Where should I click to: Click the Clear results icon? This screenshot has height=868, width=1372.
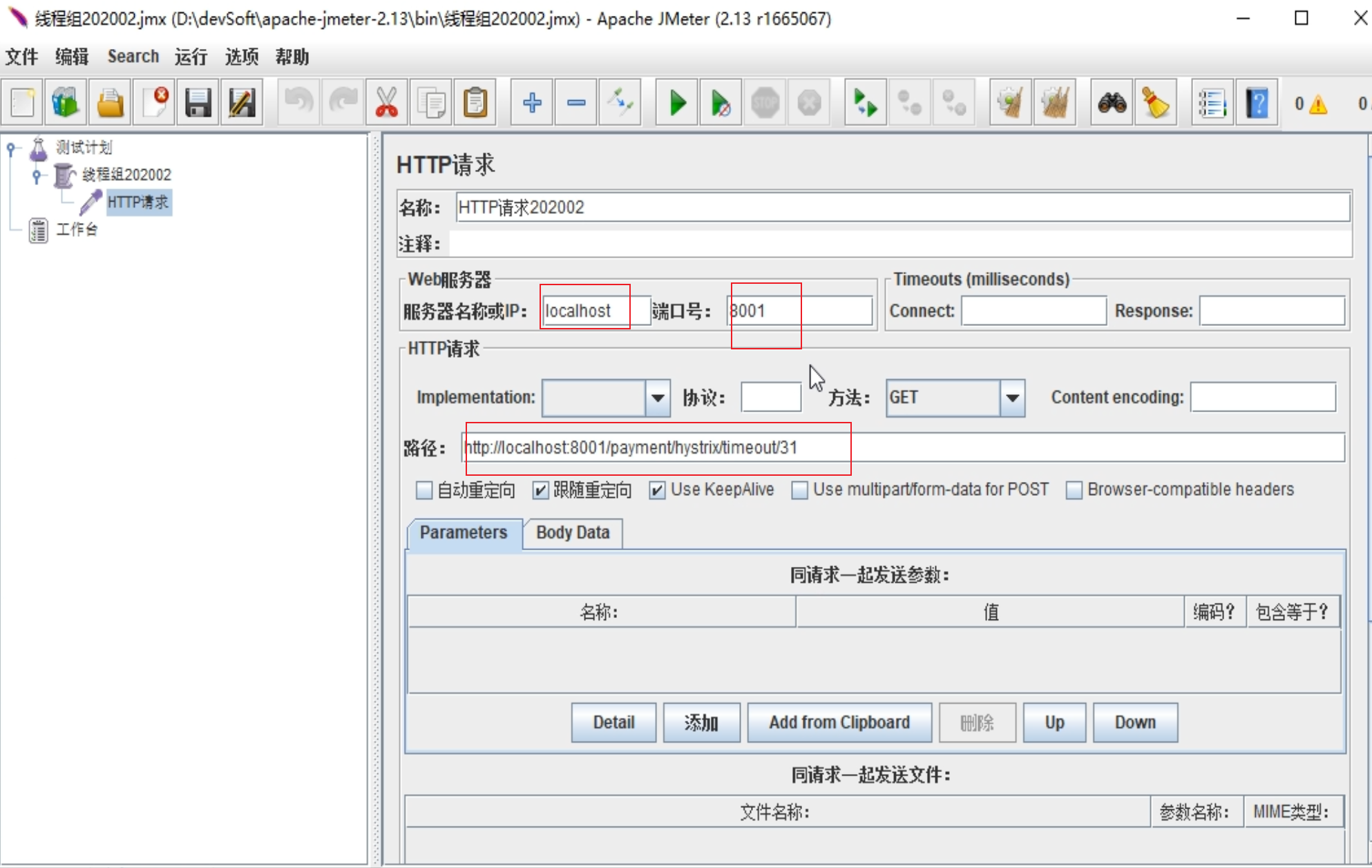[1010, 104]
